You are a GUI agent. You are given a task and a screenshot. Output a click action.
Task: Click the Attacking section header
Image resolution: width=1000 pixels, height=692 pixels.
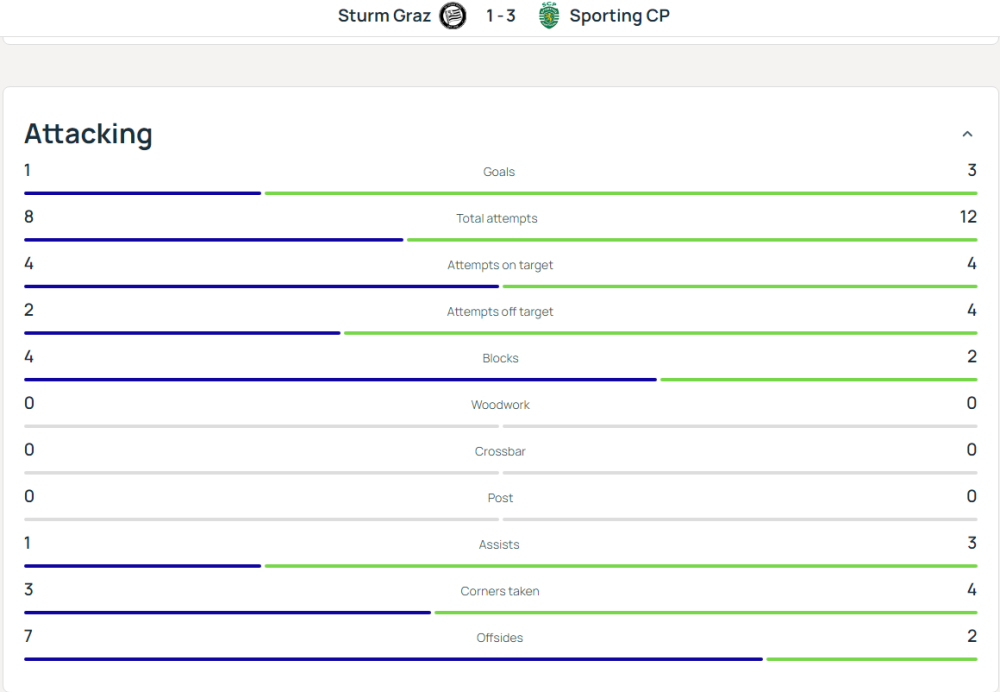coord(88,133)
